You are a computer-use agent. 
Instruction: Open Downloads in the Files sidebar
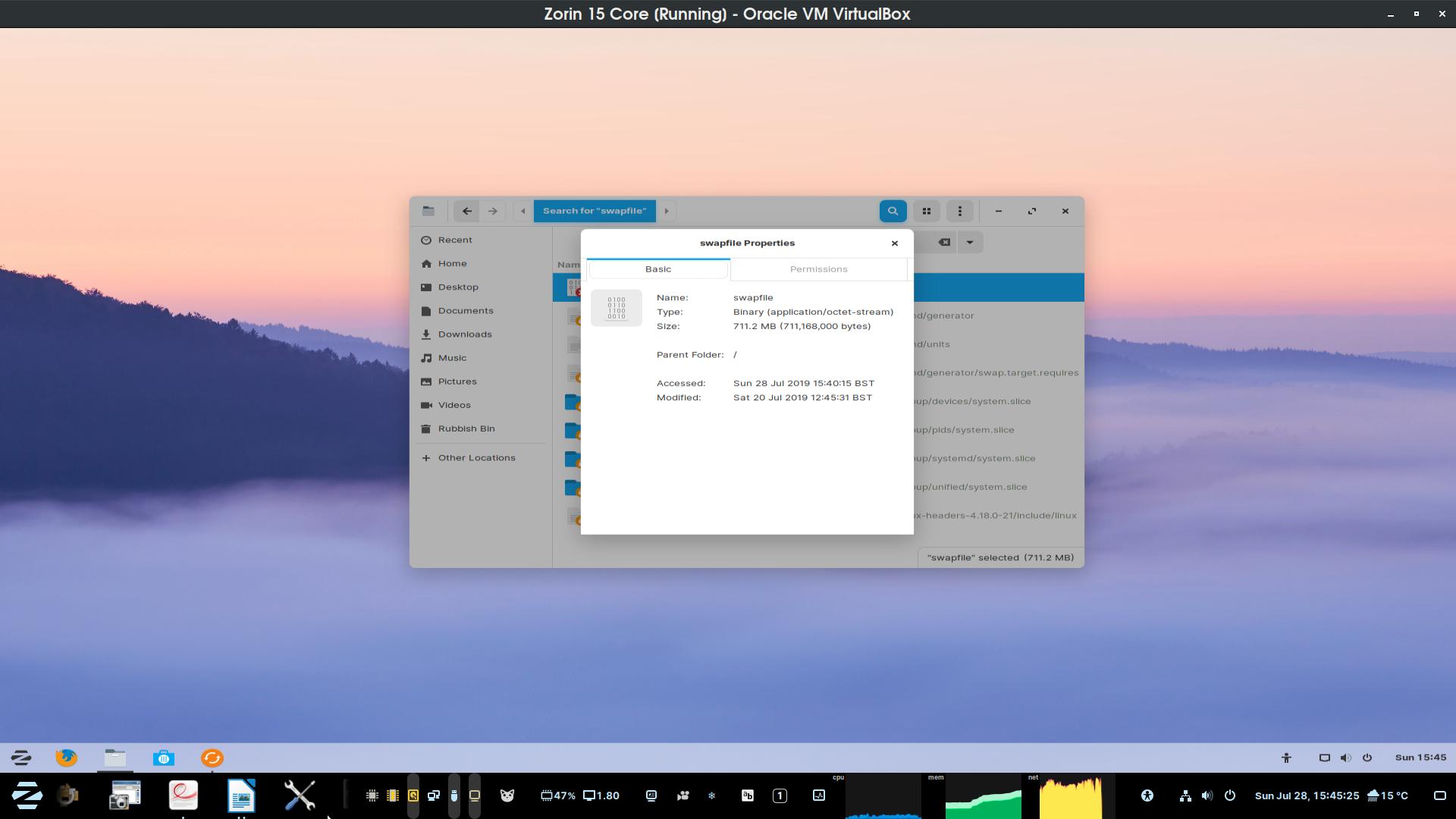[x=482, y=334]
